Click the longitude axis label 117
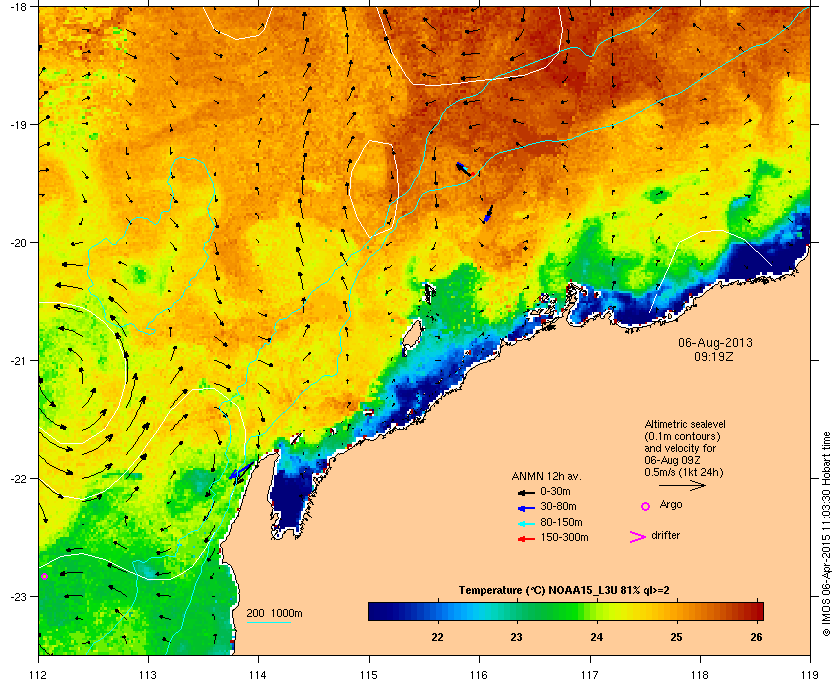The image size is (840, 680). 590,674
